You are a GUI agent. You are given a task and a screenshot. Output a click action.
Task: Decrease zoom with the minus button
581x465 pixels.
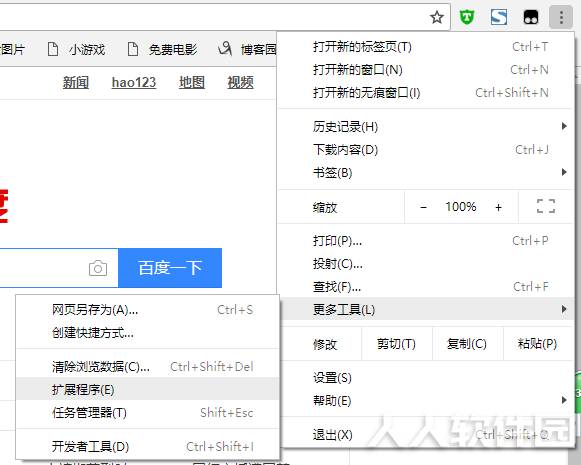coord(424,207)
